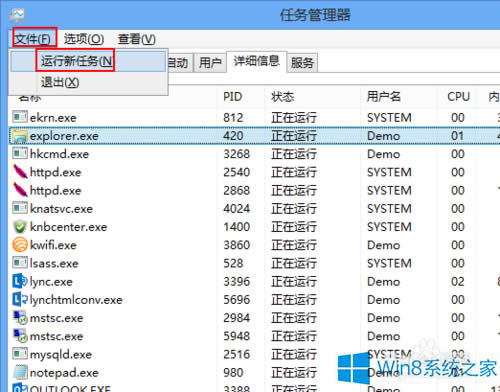Select the kwifi.exe process name

tap(53, 245)
